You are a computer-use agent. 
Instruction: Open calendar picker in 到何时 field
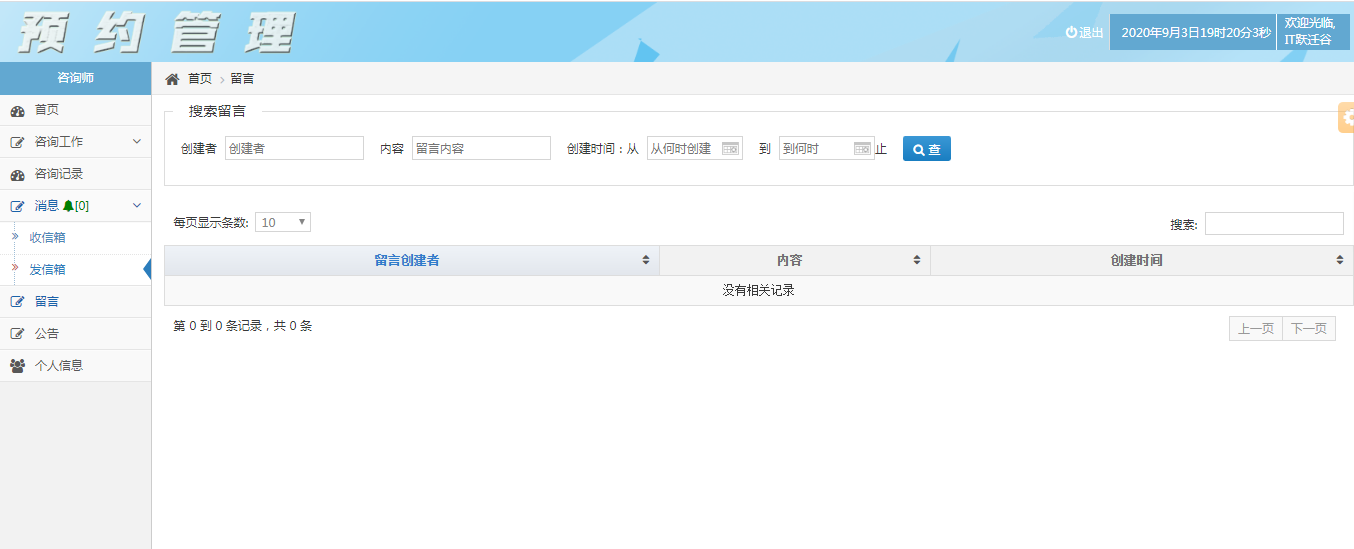tap(862, 148)
